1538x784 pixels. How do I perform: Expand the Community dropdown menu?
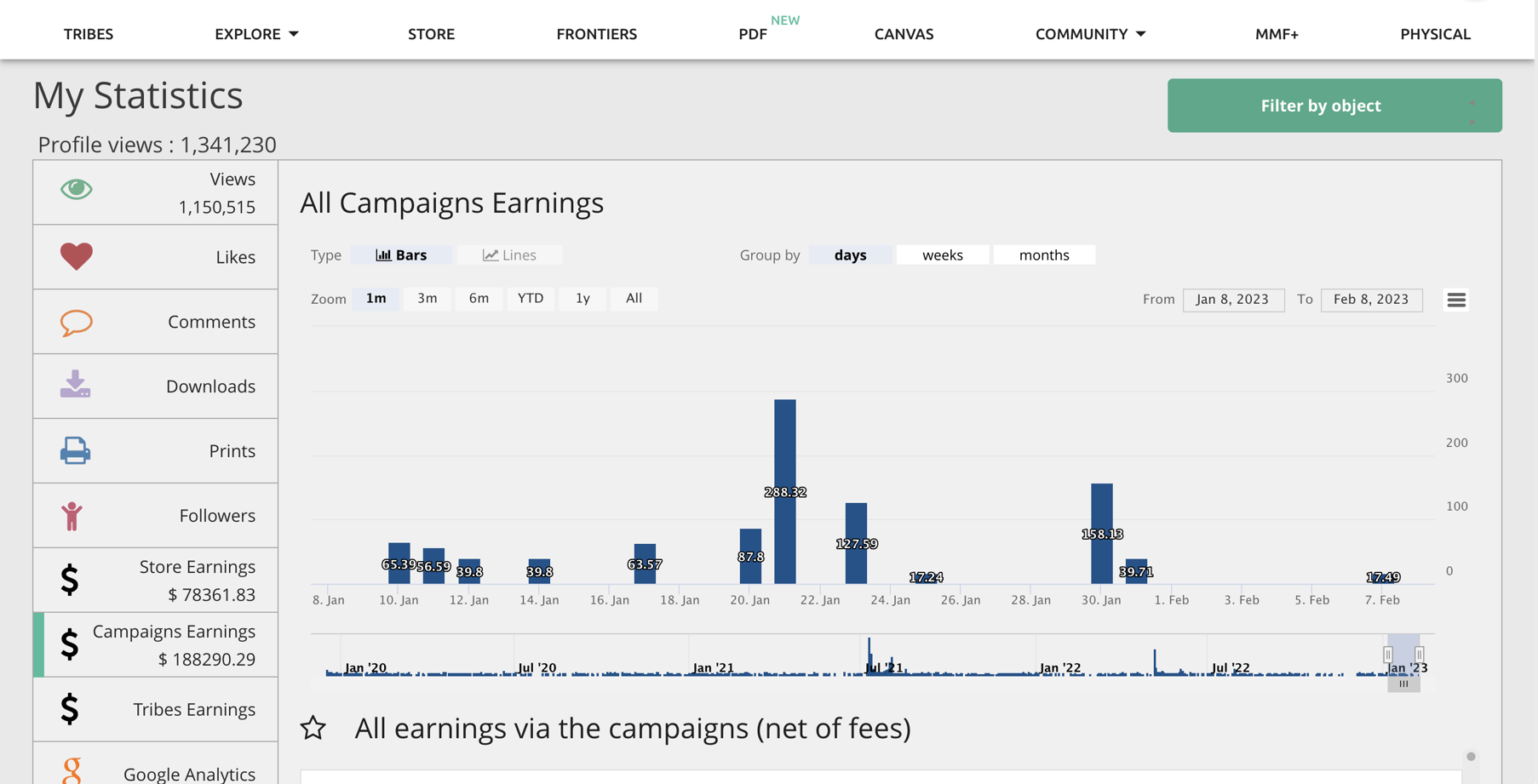(1090, 34)
